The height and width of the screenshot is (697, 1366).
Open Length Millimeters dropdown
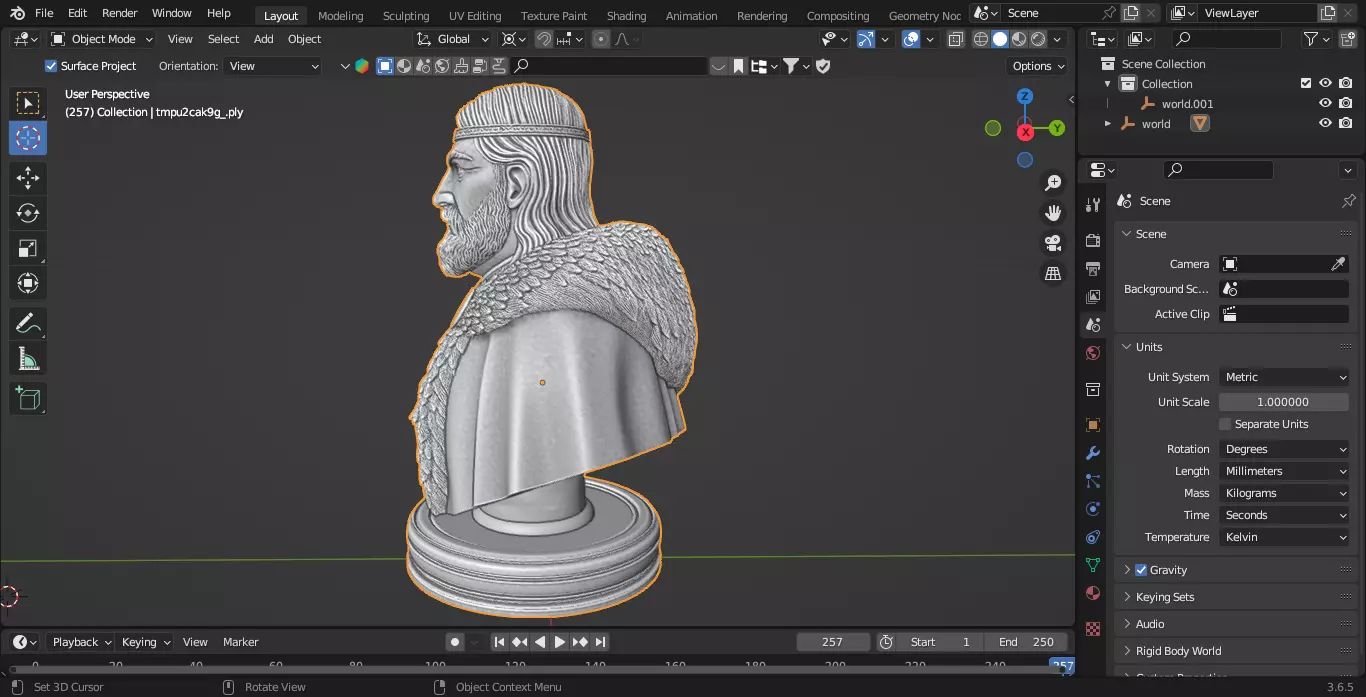pos(1285,471)
